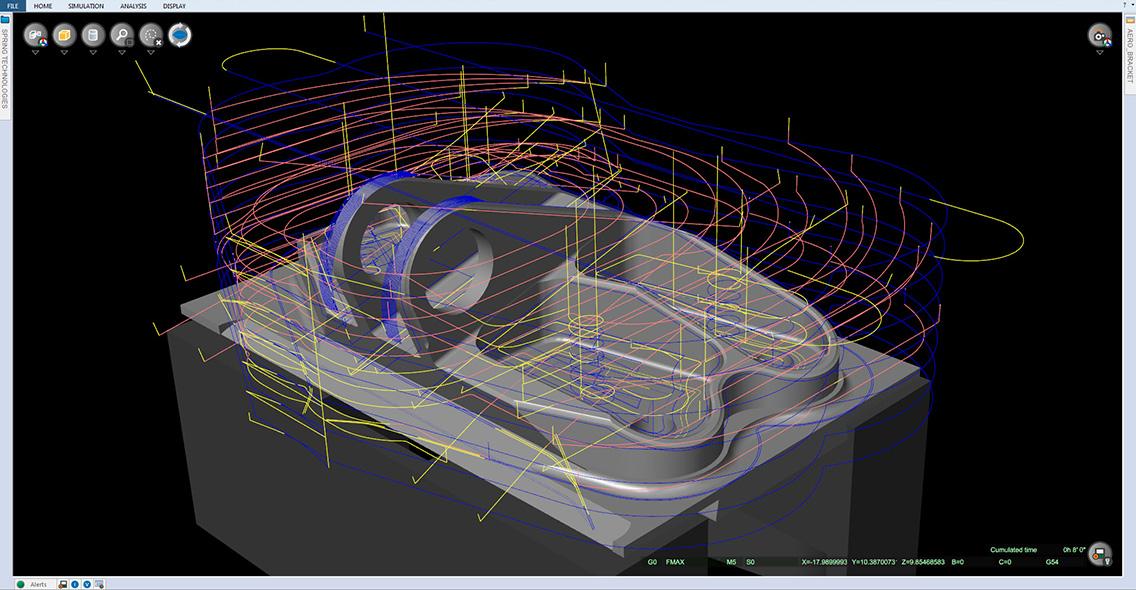Image resolution: width=1136 pixels, height=590 pixels.
Task: Click the bottom-right machine status icon
Action: tap(1100, 553)
